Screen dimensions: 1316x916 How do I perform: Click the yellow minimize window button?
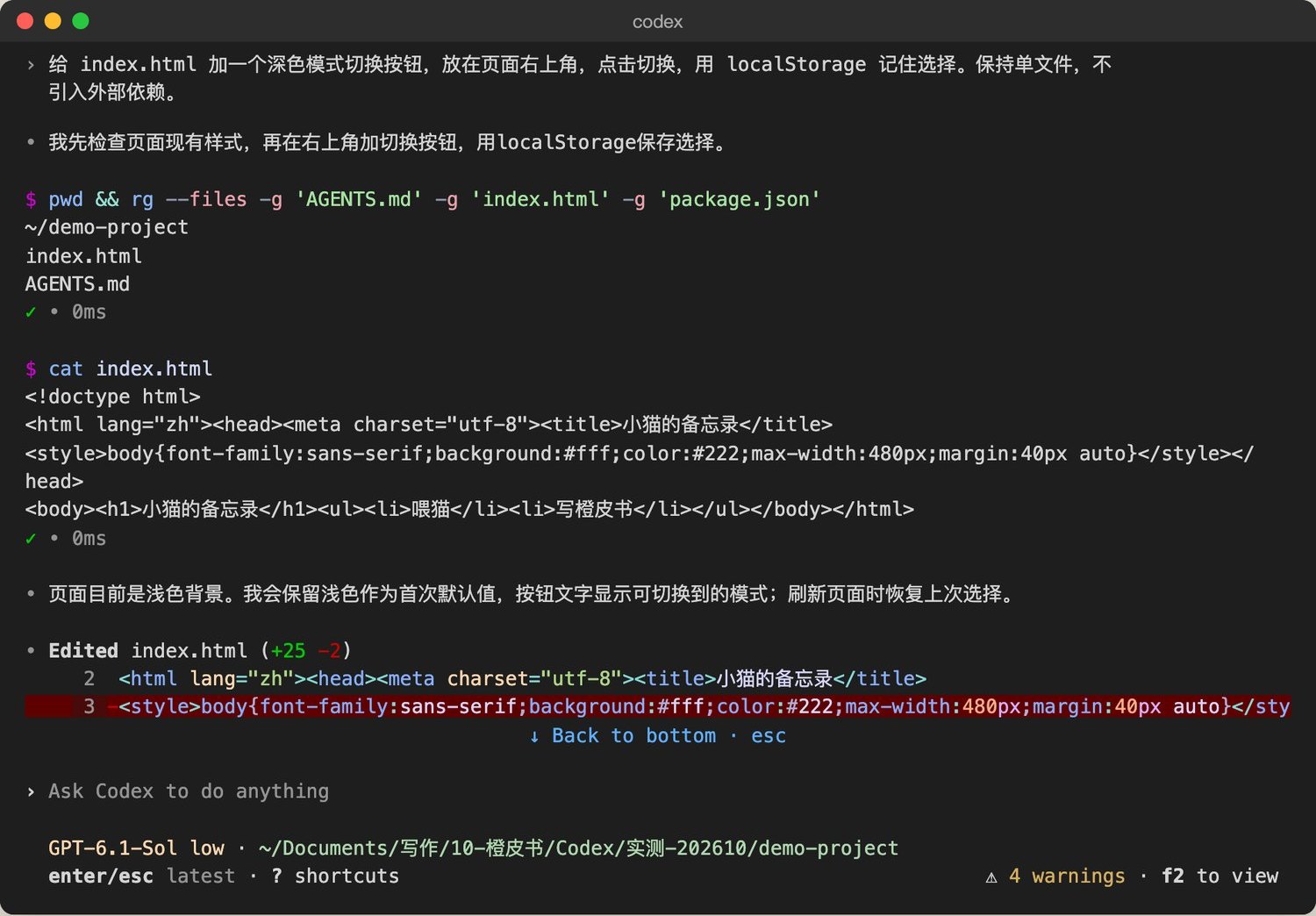click(x=53, y=21)
